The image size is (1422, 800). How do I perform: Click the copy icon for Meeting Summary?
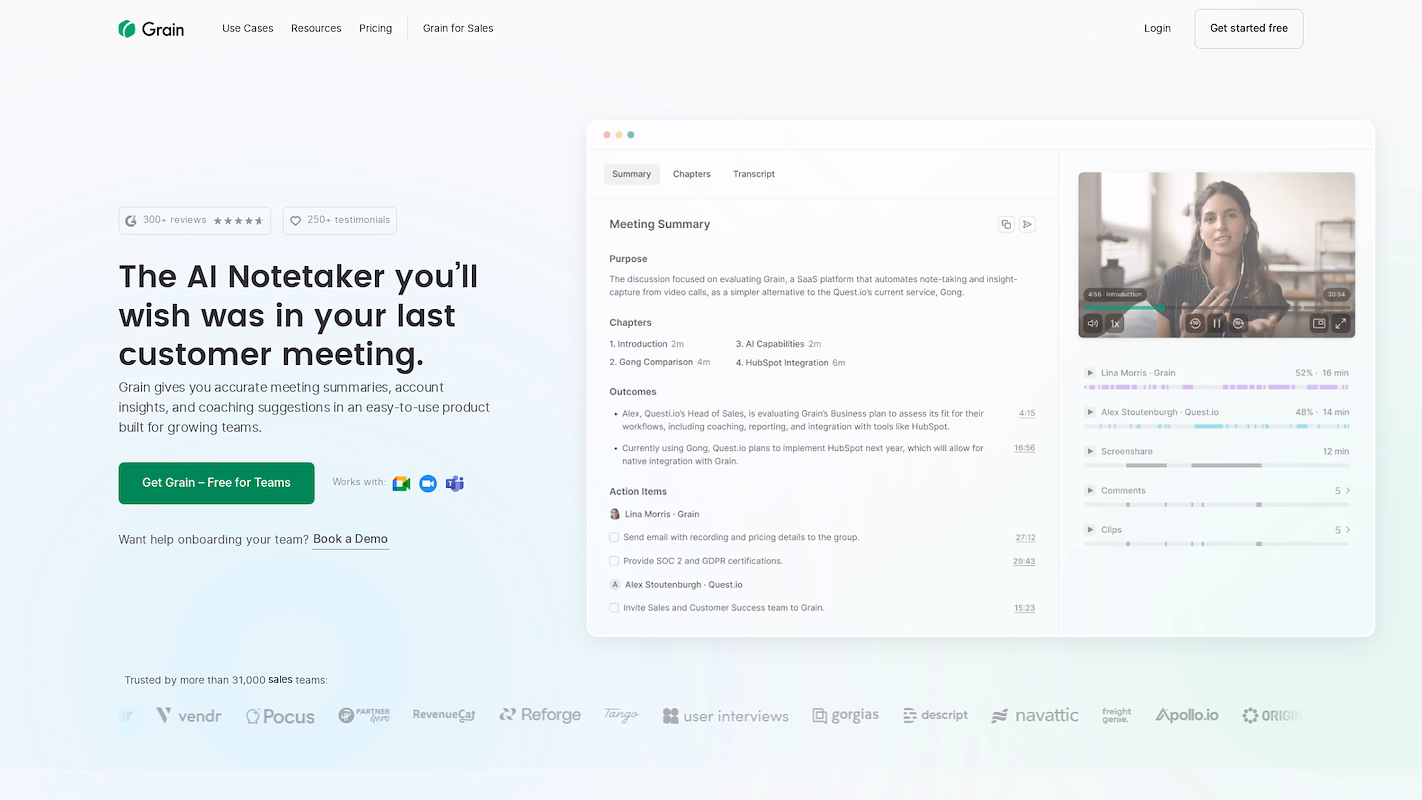pyautogui.click(x=1006, y=224)
